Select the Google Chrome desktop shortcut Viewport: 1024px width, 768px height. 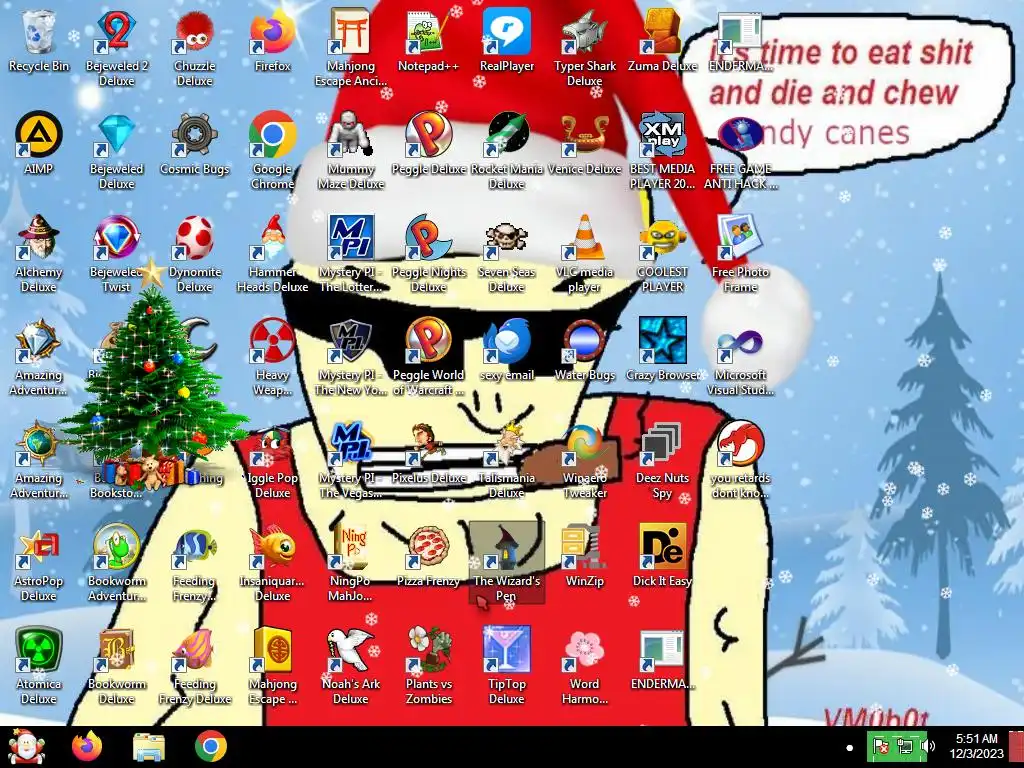pyautogui.click(x=272, y=150)
